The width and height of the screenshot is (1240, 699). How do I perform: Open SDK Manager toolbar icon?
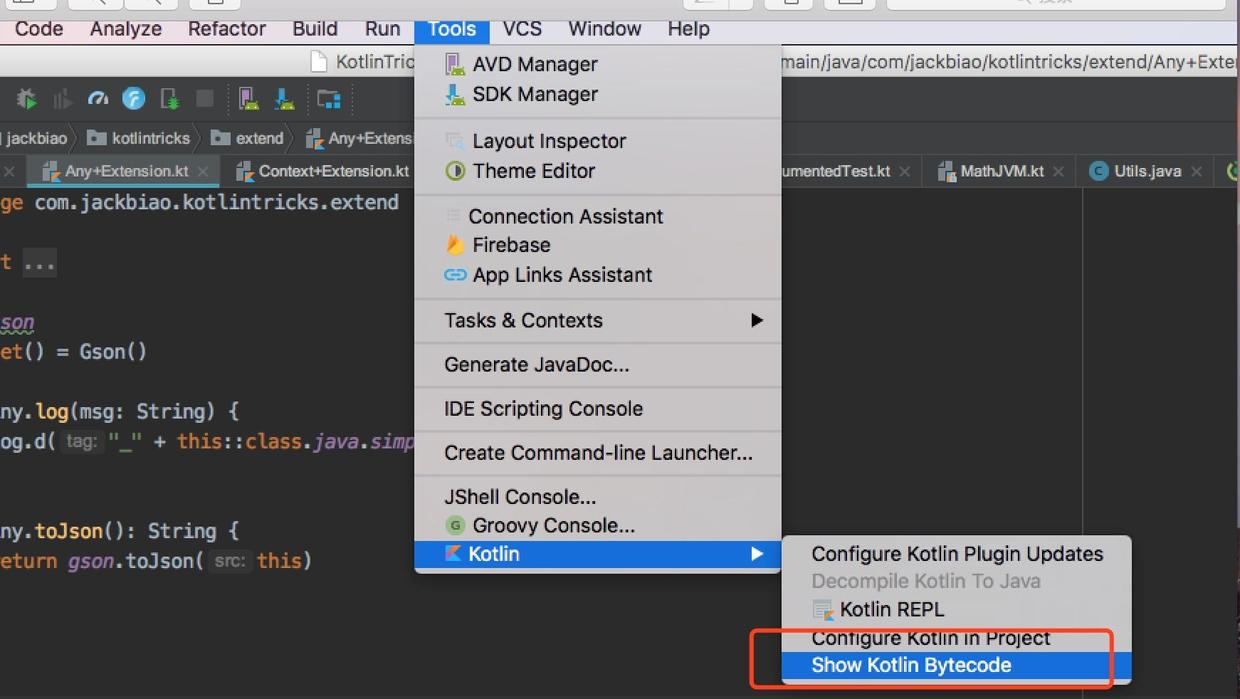coord(285,99)
